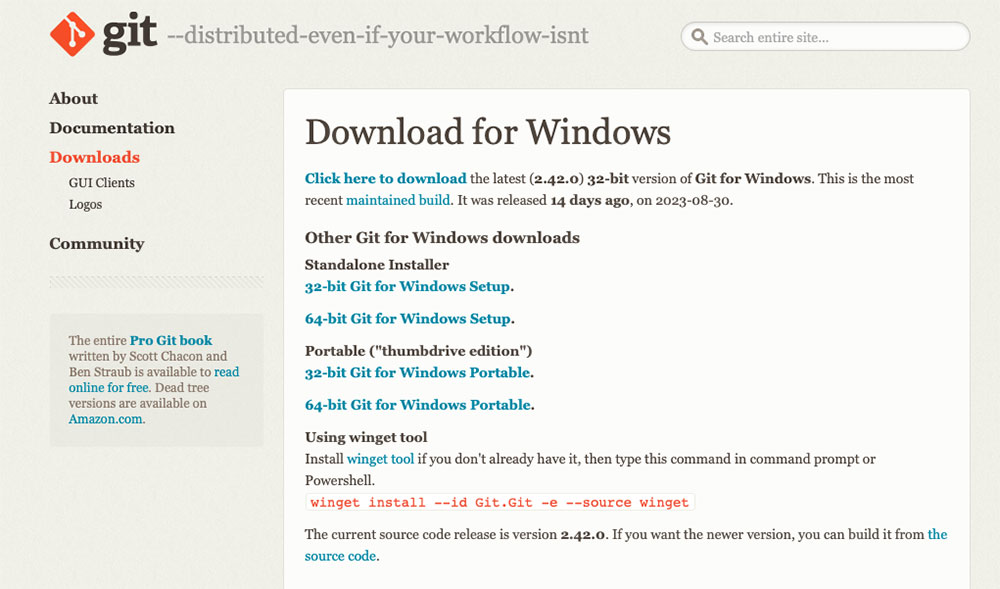Click the '--distributed-even-if-your-workflow-isnt' tagline
The image size is (1000, 589).
click(378, 35)
